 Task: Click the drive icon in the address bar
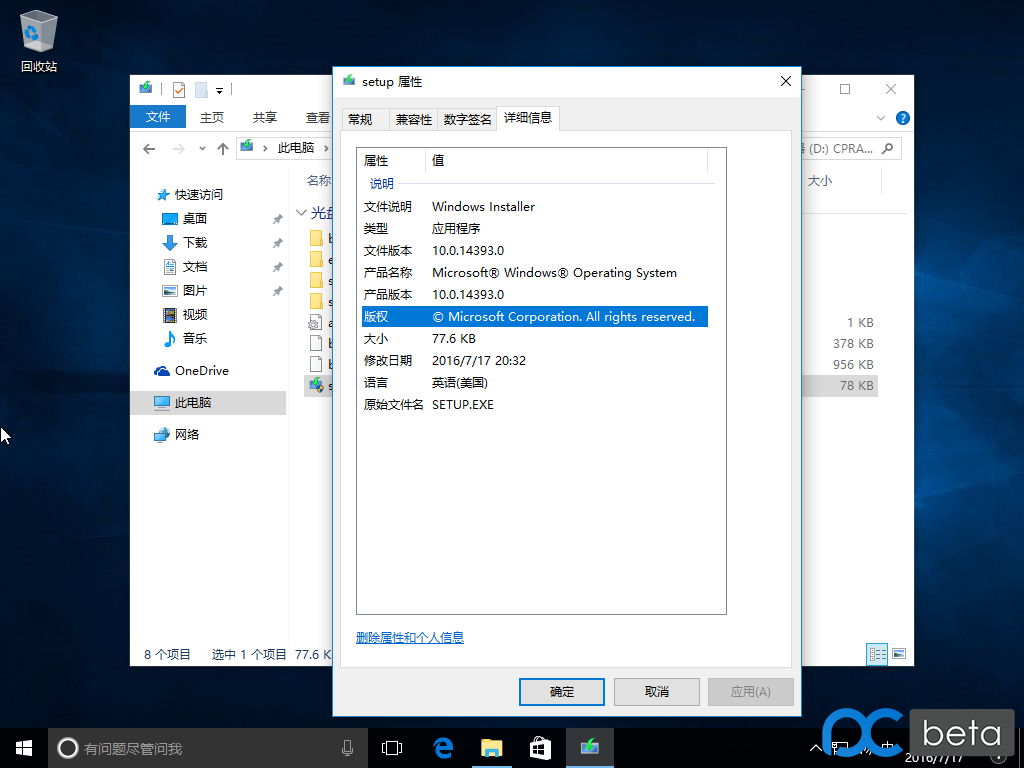247,147
